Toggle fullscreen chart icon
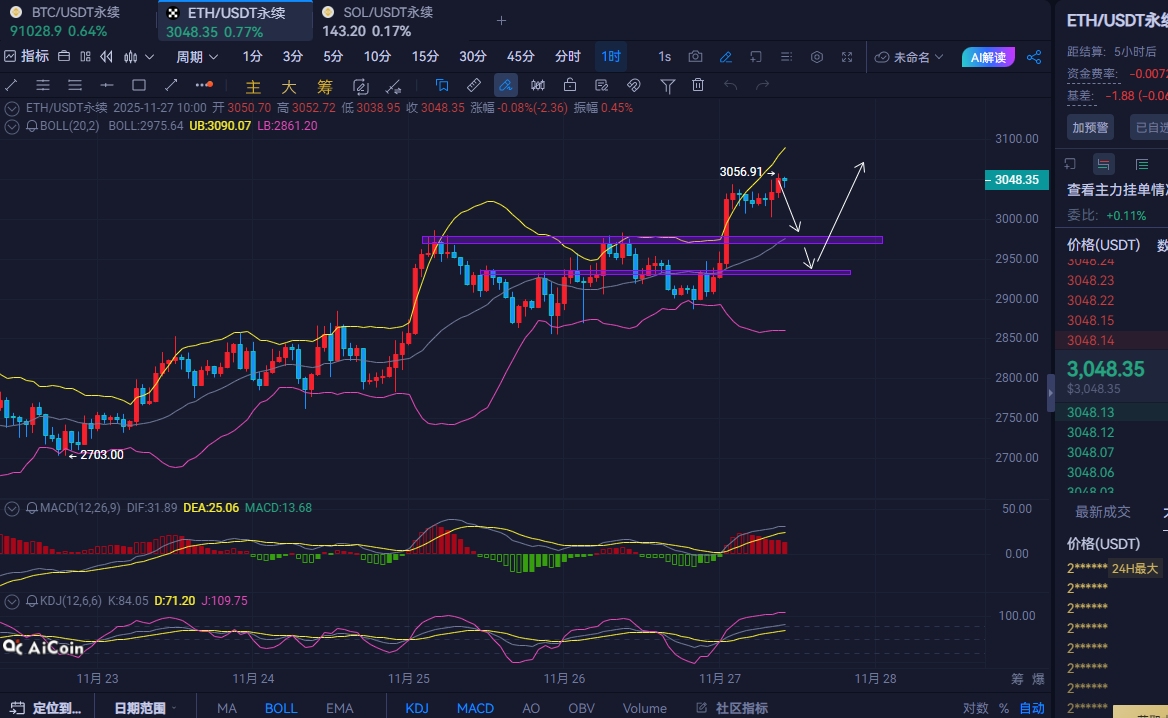 point(847,57)
